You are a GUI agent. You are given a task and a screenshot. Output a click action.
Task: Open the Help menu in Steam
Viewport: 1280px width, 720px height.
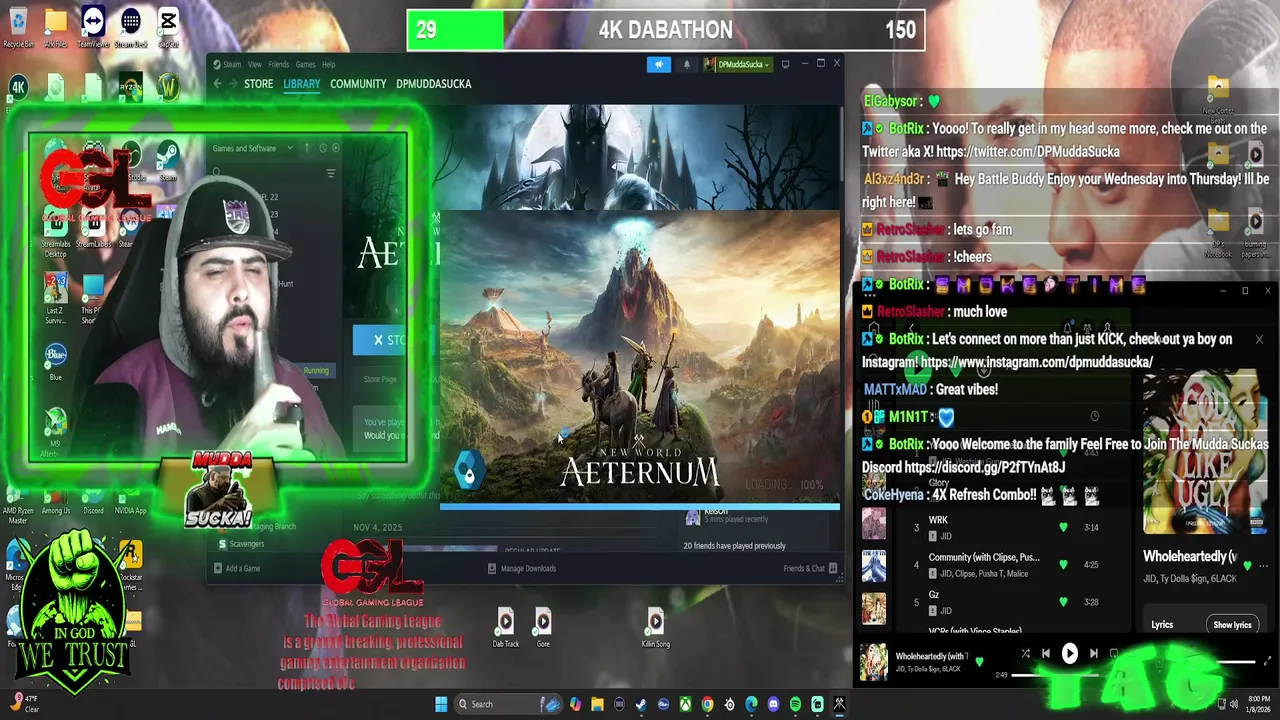pyautogui.click(x=328, y=64)
